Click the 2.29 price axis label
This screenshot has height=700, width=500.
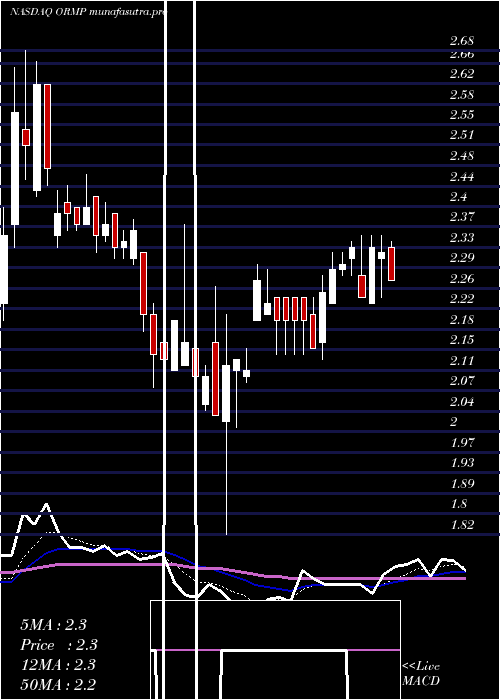tap(462, 258)
